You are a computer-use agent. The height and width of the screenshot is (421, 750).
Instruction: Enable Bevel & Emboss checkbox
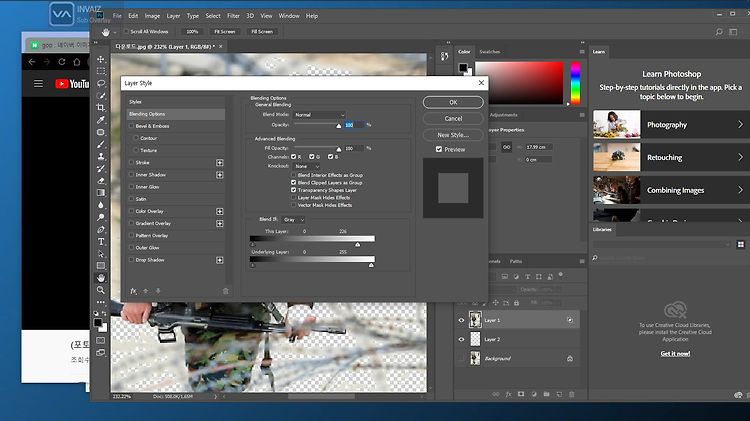pyautogui.click(x=132, y=126)
